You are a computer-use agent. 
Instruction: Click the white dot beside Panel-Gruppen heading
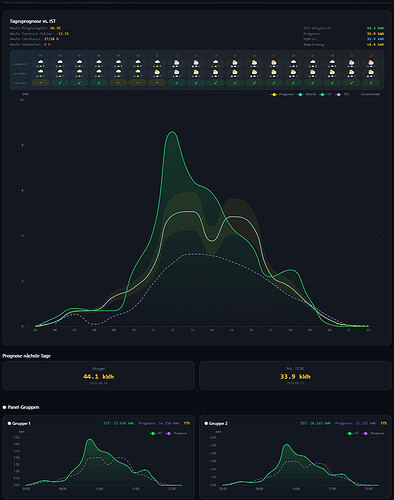pyautogui.click(x=4, y=407)
